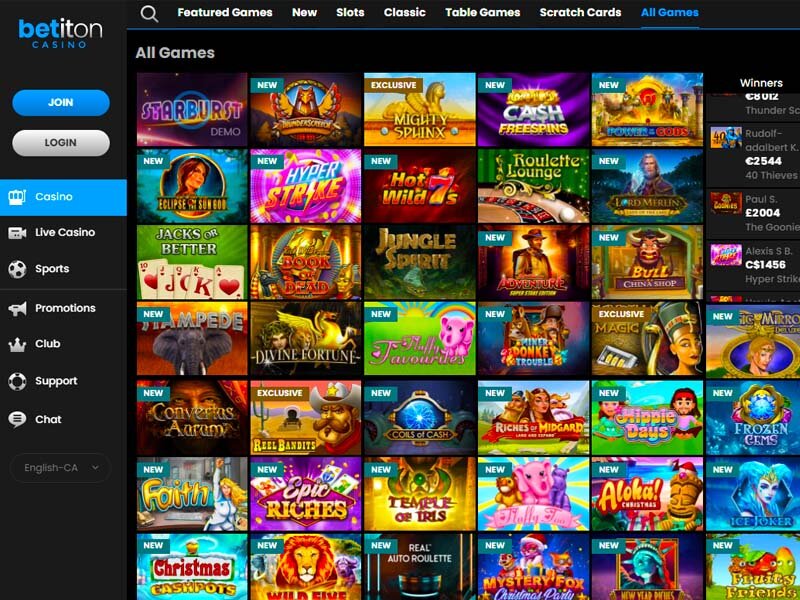This screenshot has height=600, width=800.
Task: Go to Featured Games tab
Action: pyautogui.click(x=224, y=13)
